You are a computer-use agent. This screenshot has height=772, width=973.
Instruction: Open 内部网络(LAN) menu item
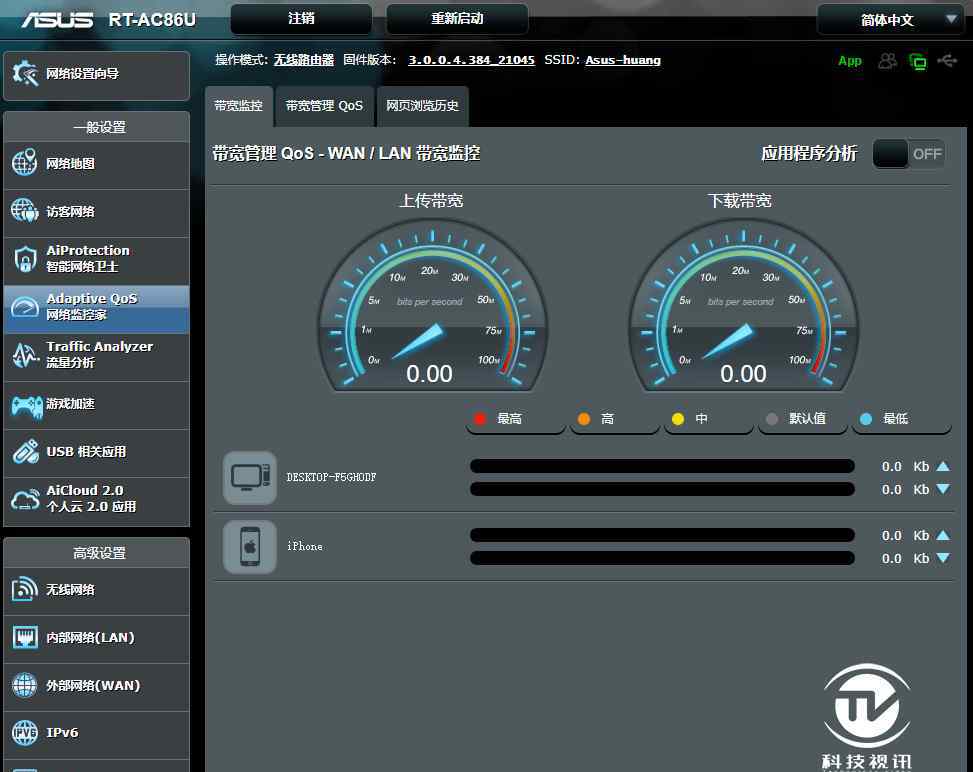[96, 638]
